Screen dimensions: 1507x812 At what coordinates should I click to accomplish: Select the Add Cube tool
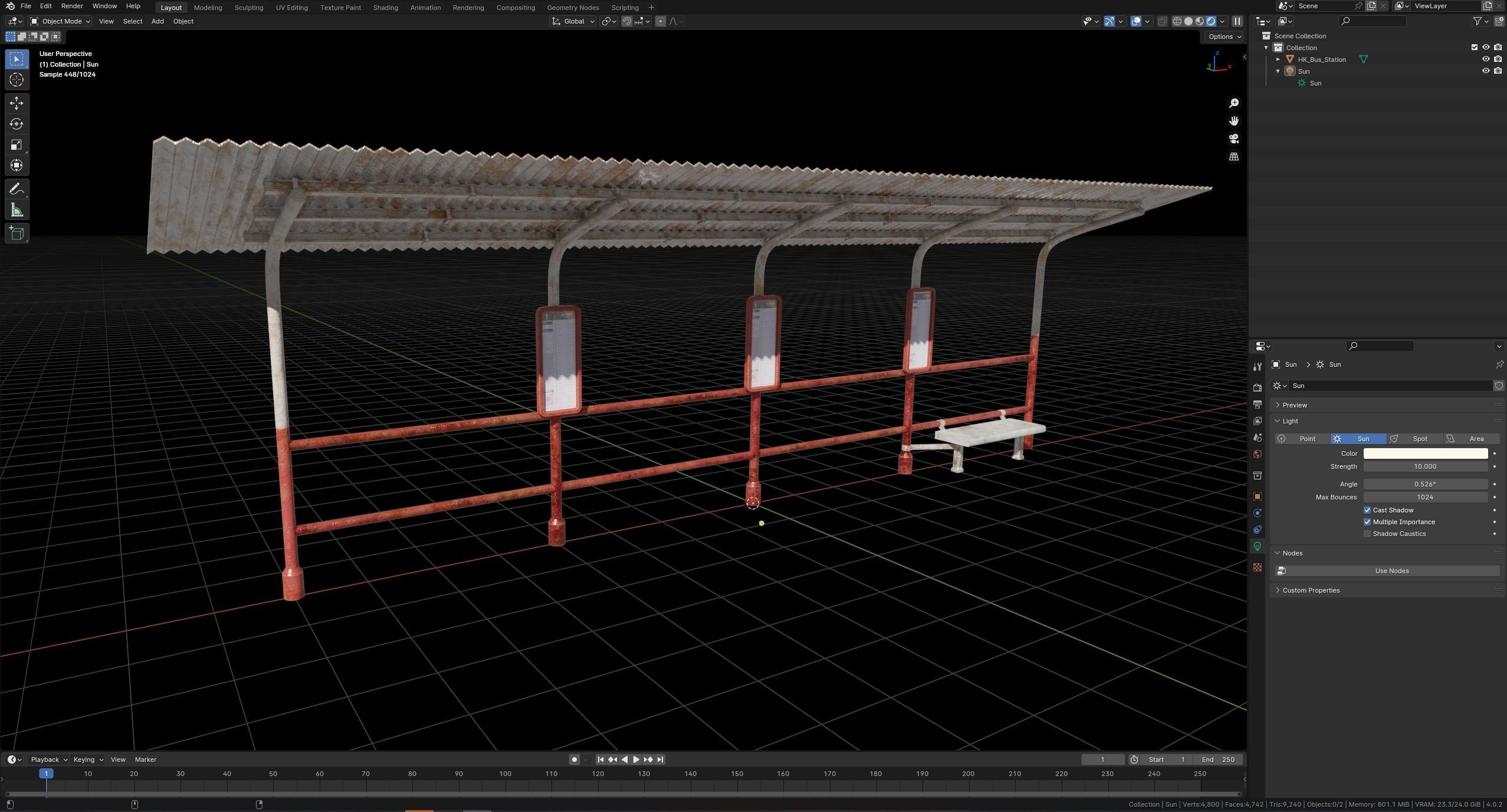coord(17,234)
